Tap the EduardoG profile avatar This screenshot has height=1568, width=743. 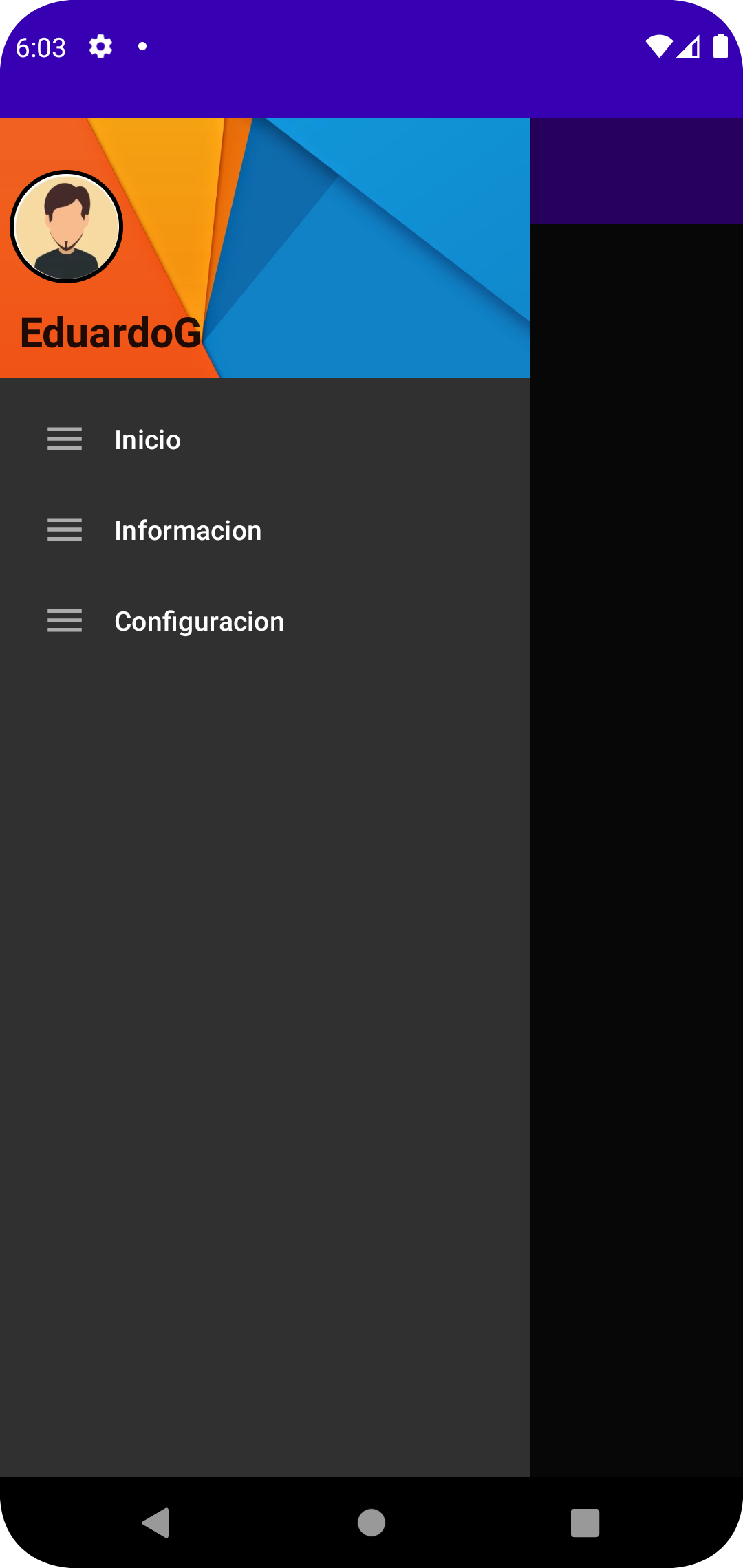(66, 226)
